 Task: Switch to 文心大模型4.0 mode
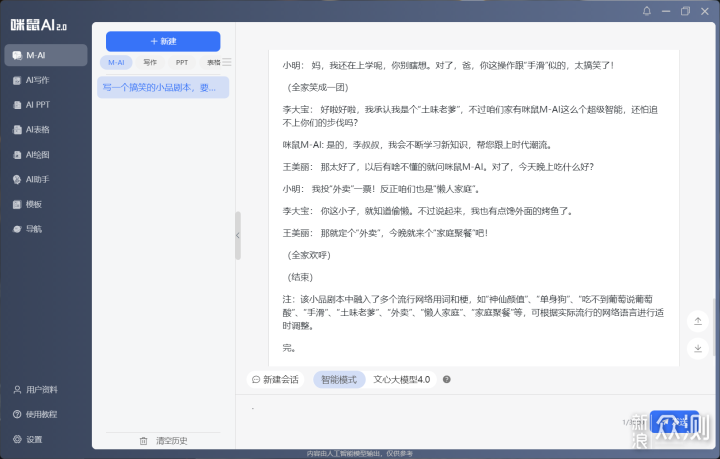click(401, 380)
